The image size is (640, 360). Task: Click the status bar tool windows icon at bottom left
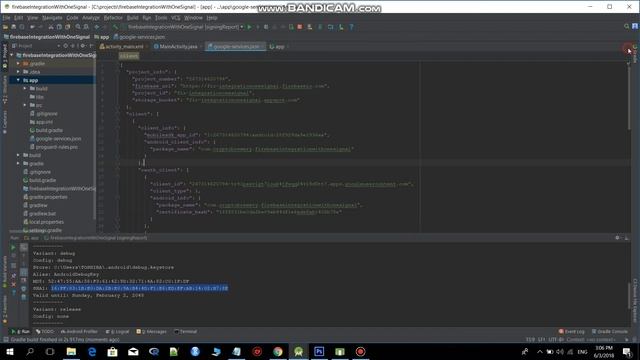pos(6,340)
